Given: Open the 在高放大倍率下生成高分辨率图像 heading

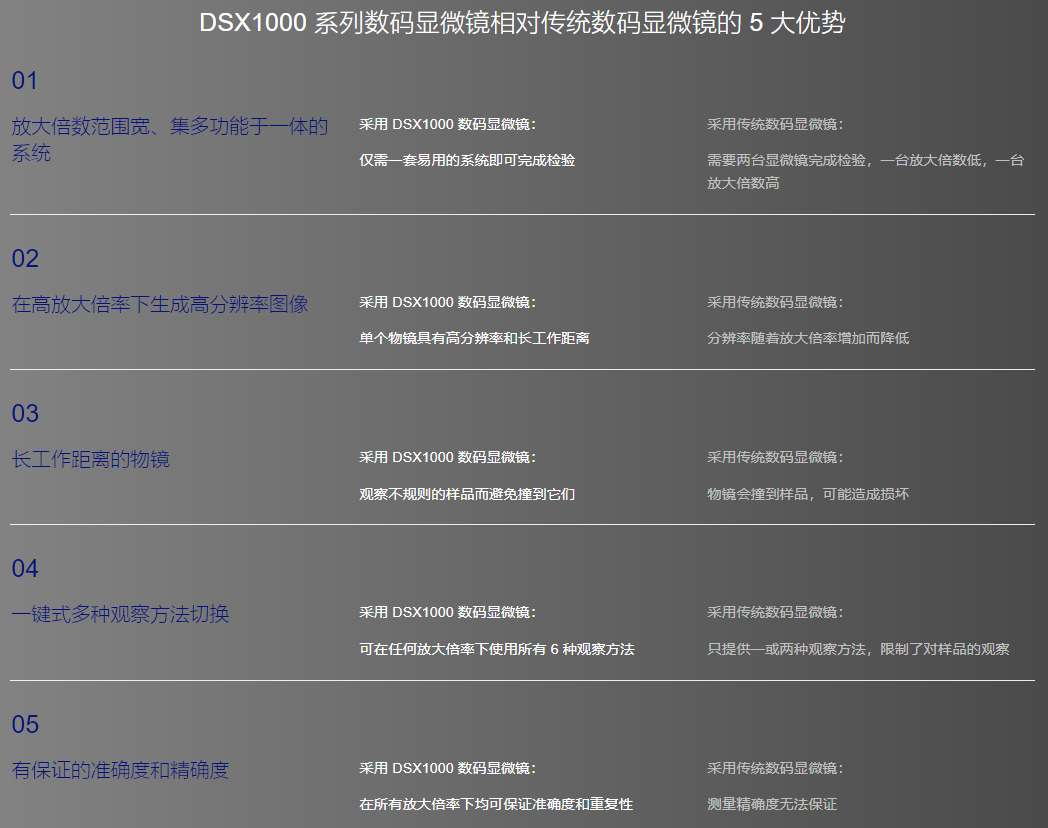Looking at the screenshot, I should pyautogui.click(x=160, y=304).
